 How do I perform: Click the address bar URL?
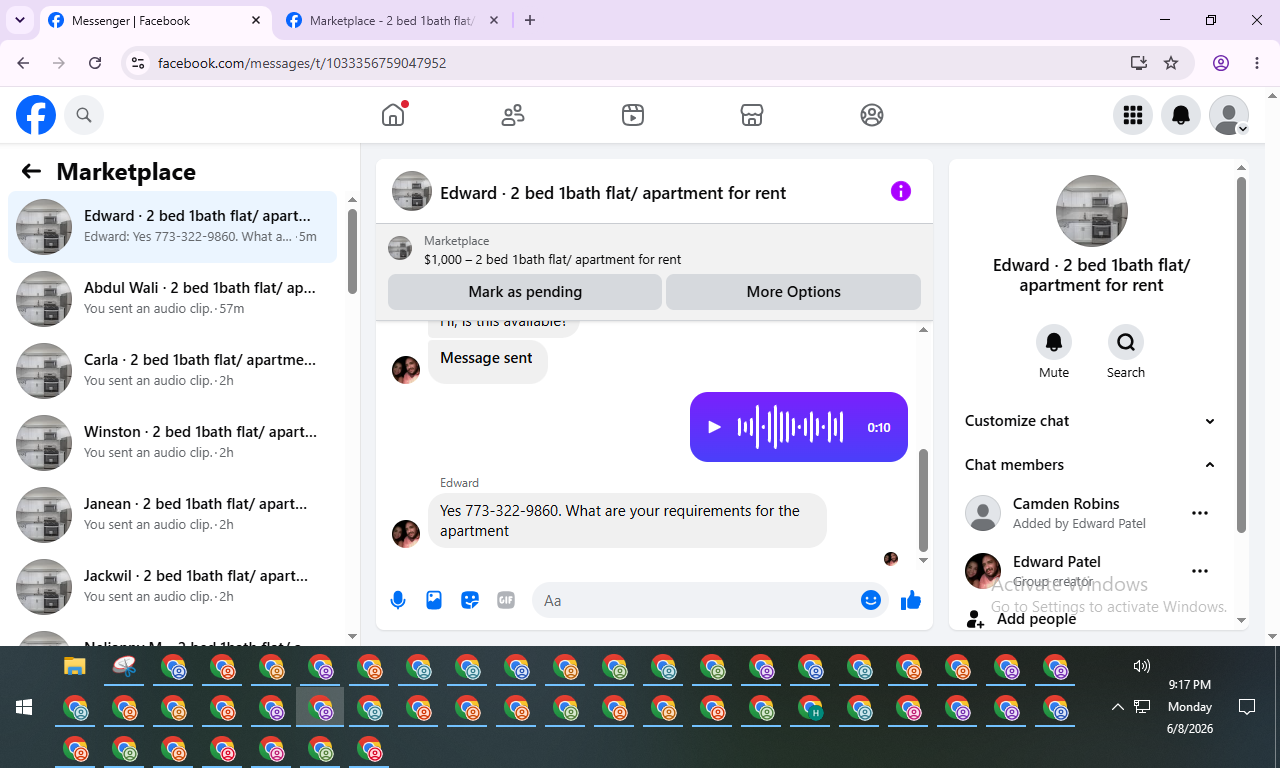[x=302, y=63]
